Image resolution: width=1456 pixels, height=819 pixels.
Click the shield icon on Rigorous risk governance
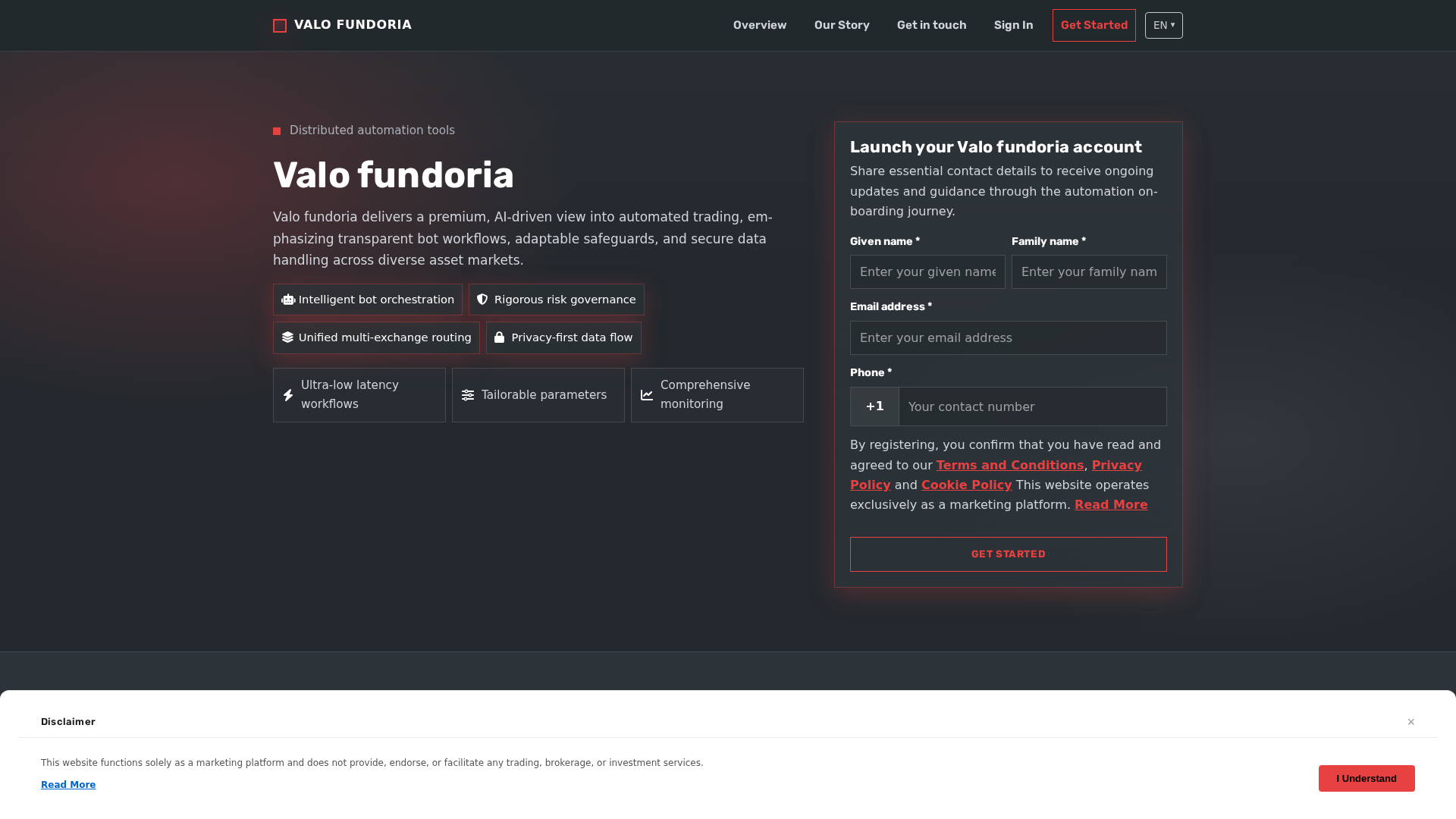pos(482,300)
